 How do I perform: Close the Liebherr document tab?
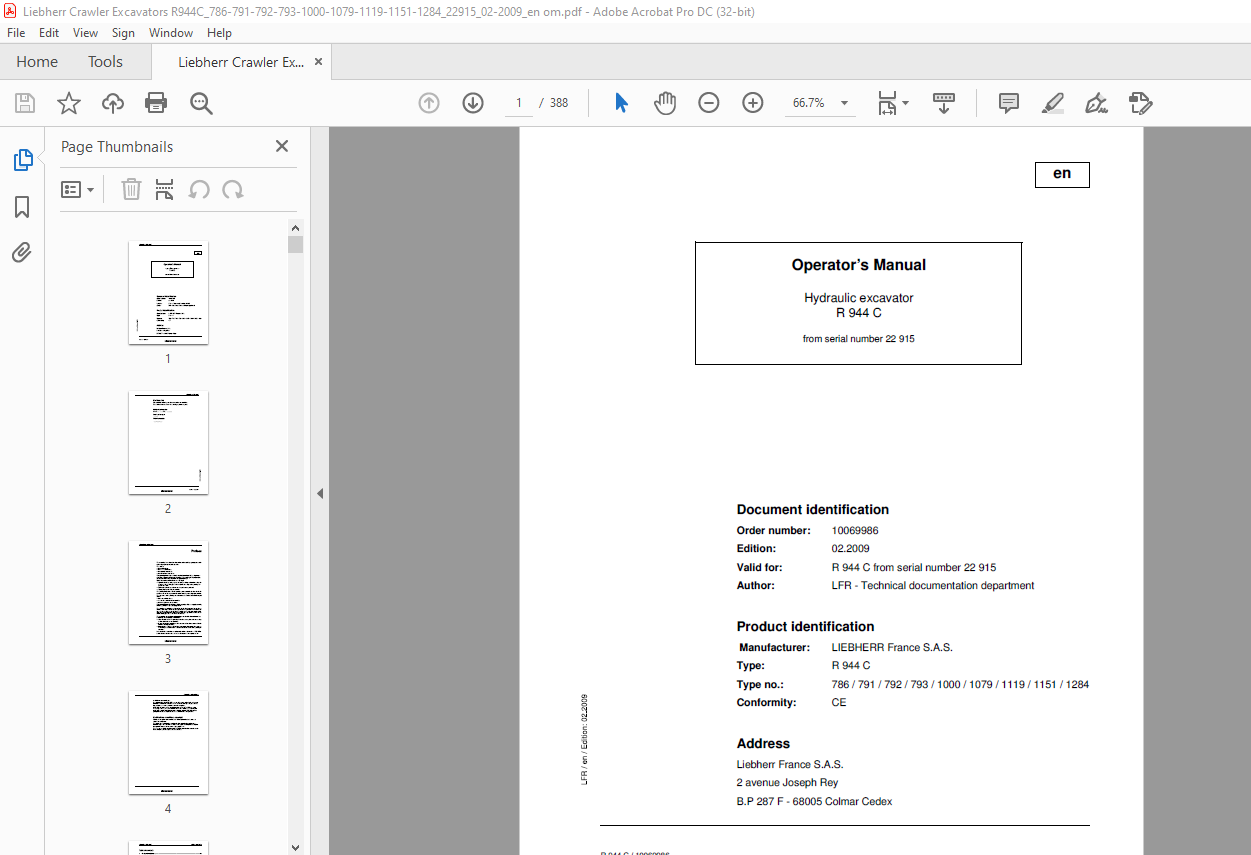[x=319, y=62]
